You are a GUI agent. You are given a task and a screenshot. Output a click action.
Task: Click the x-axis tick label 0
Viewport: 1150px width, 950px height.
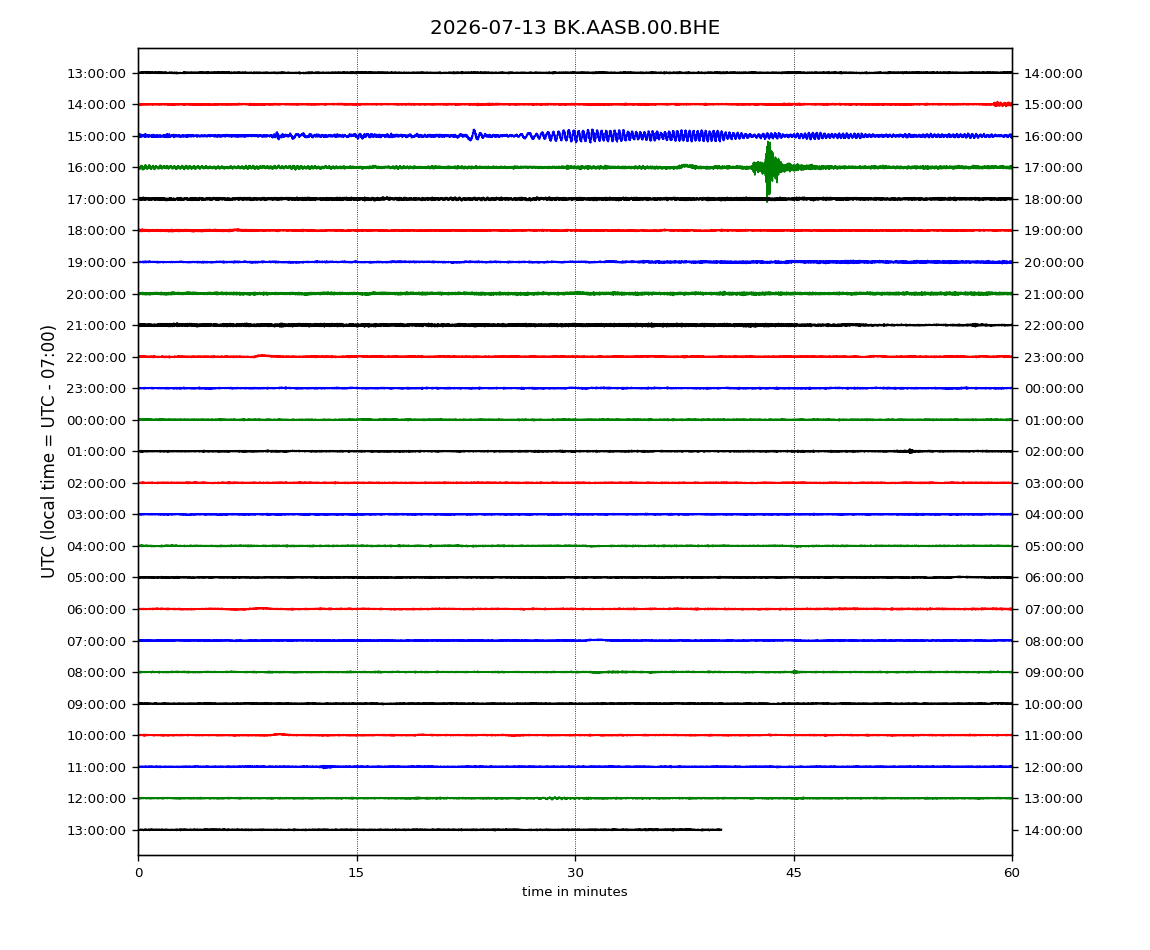point(139,873)
